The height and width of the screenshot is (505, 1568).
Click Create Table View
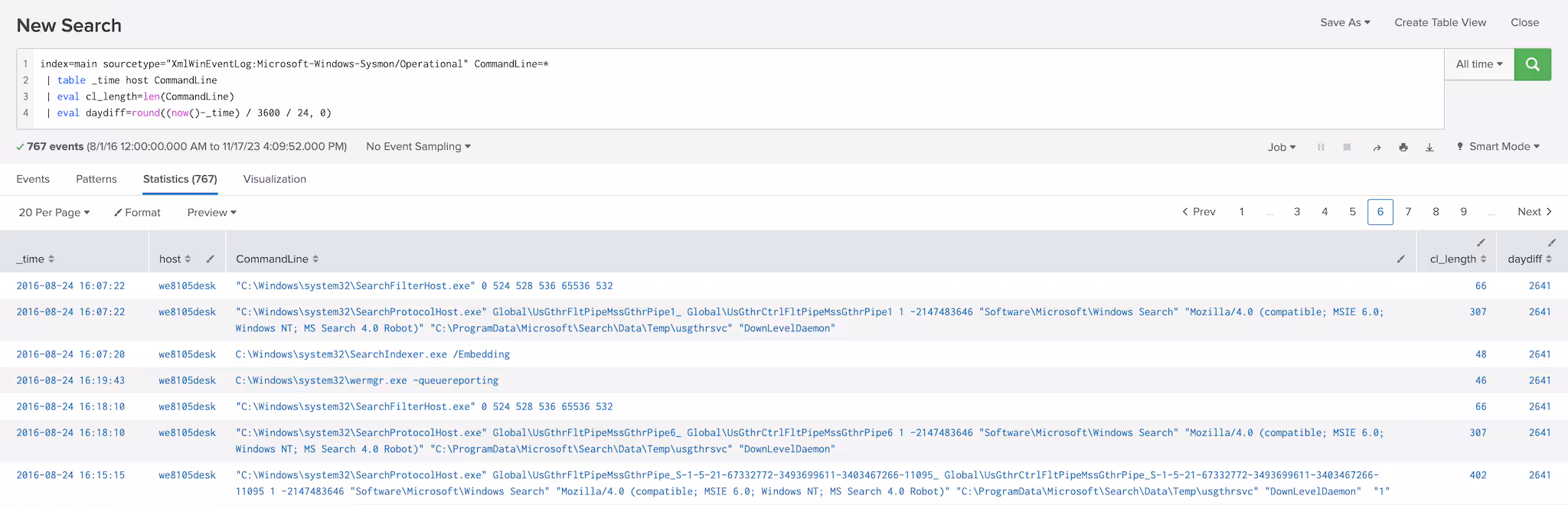pos(1439,23)
